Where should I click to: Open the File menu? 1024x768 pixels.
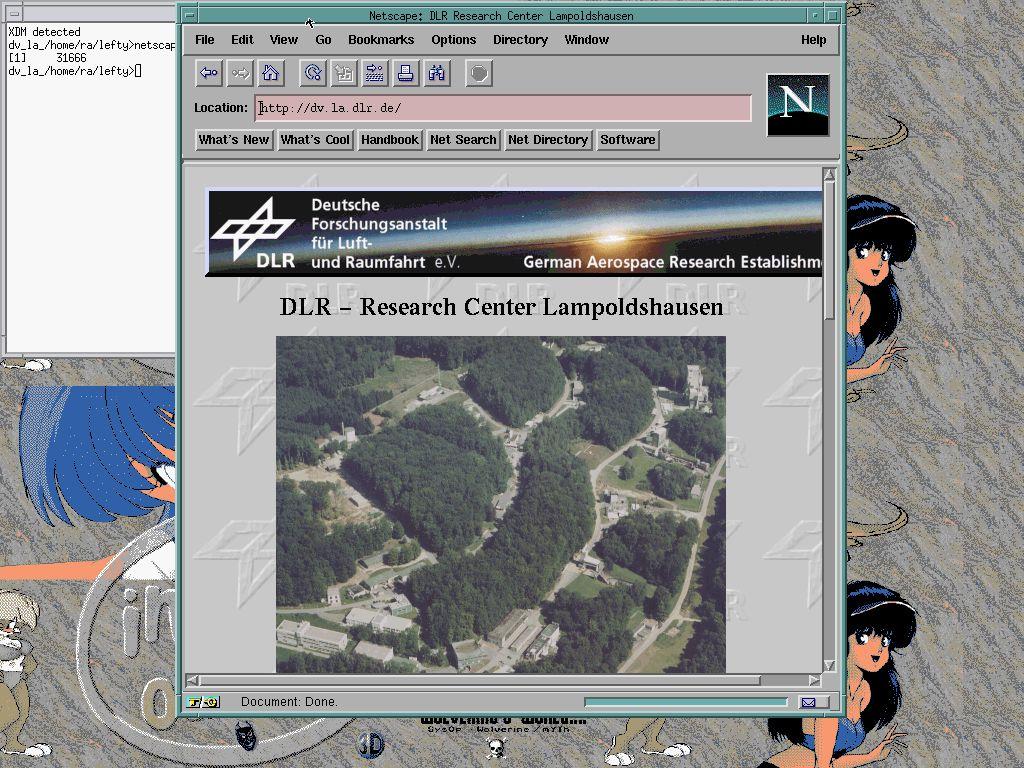(x=204, y=40)
